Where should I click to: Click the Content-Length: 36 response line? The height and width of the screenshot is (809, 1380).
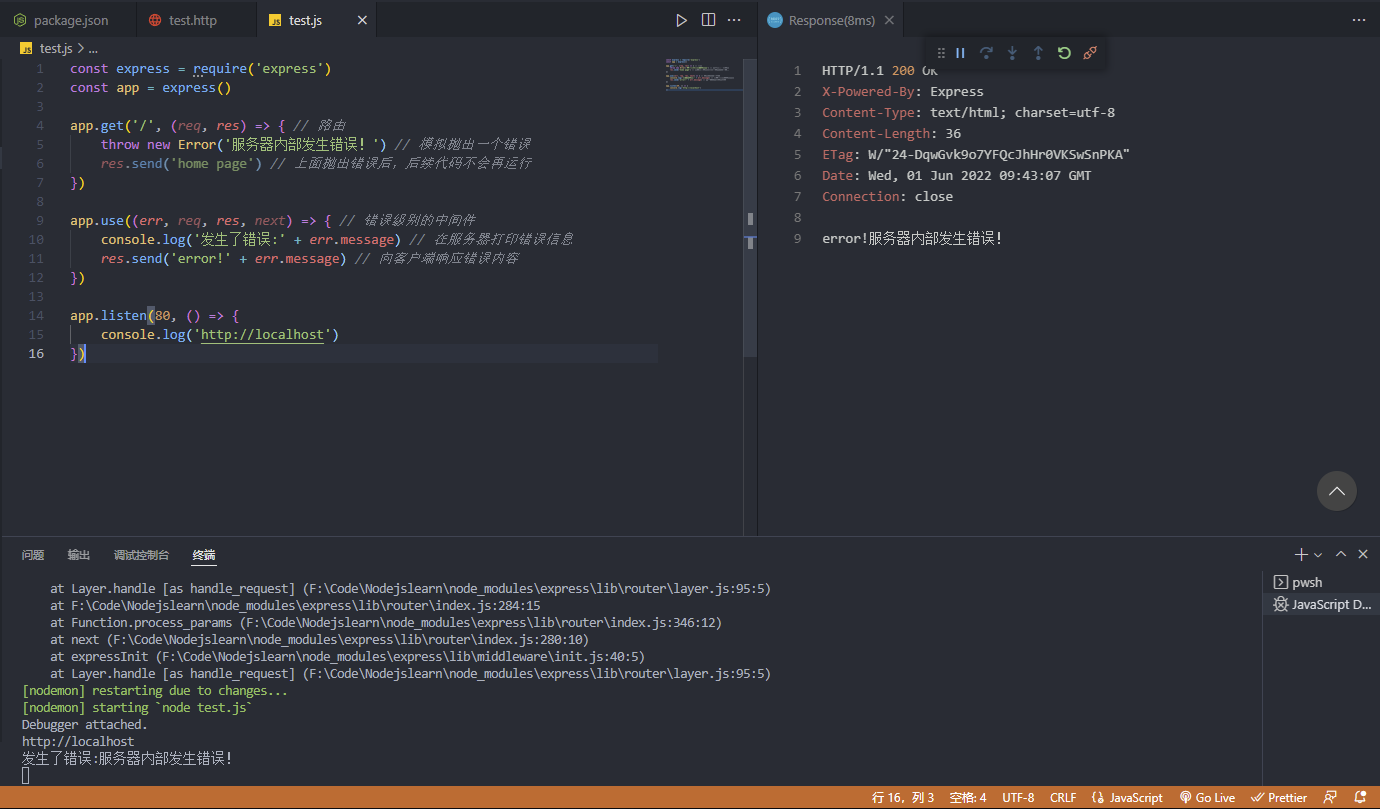(892, 133)
